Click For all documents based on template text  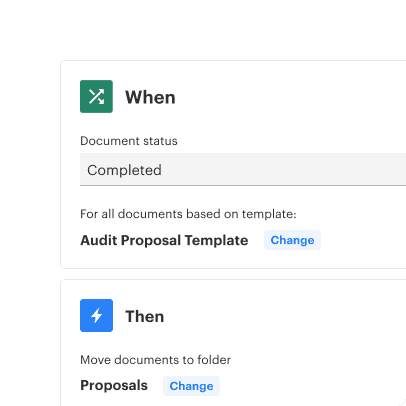(188, 214)
